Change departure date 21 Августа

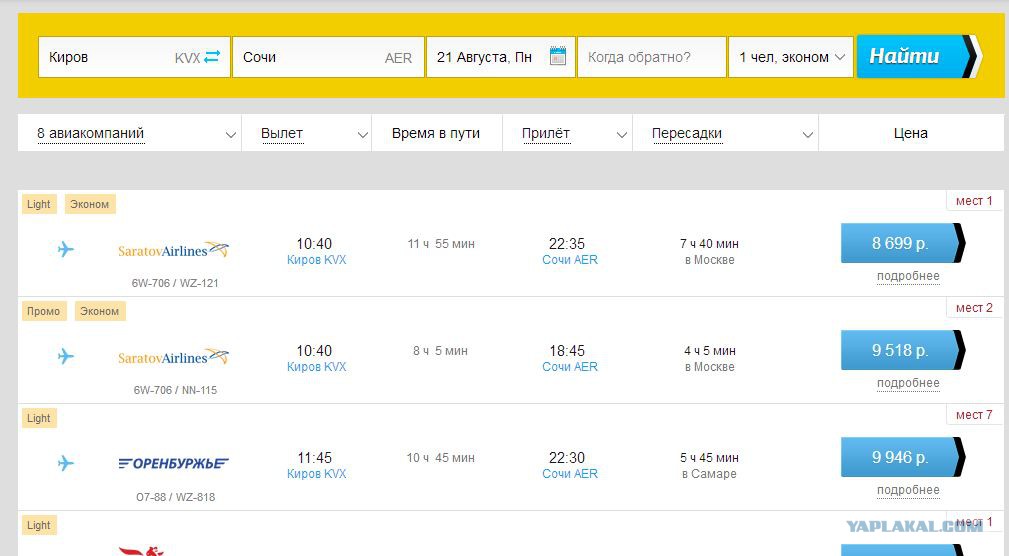(x=501, y=57)
